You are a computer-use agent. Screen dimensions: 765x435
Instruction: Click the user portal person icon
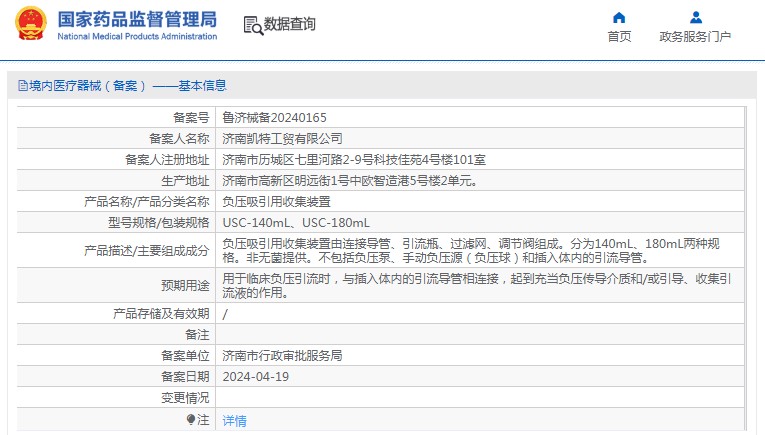pyautogui.click(x=696, y=17)
